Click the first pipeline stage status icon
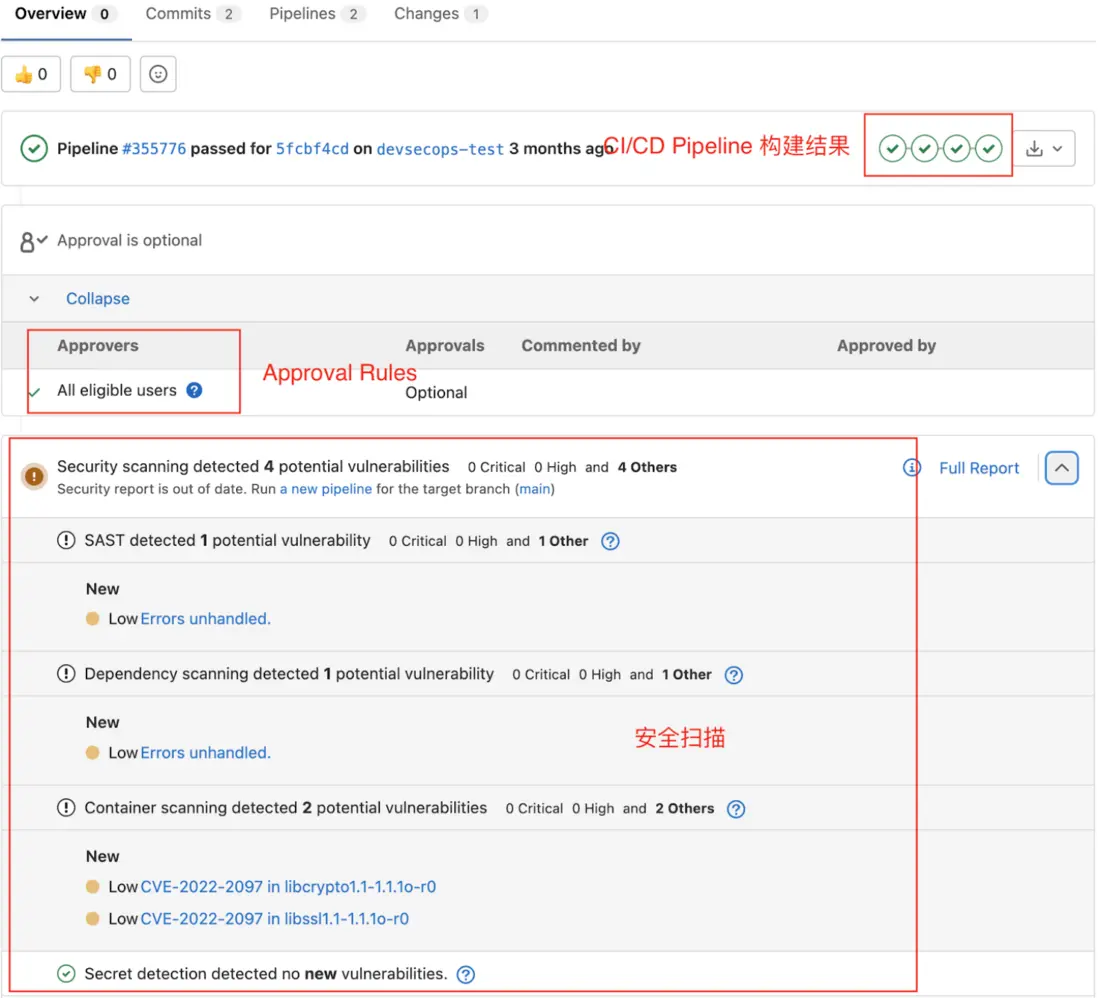This screenshot has width=1098, height=998. (892, 149)
